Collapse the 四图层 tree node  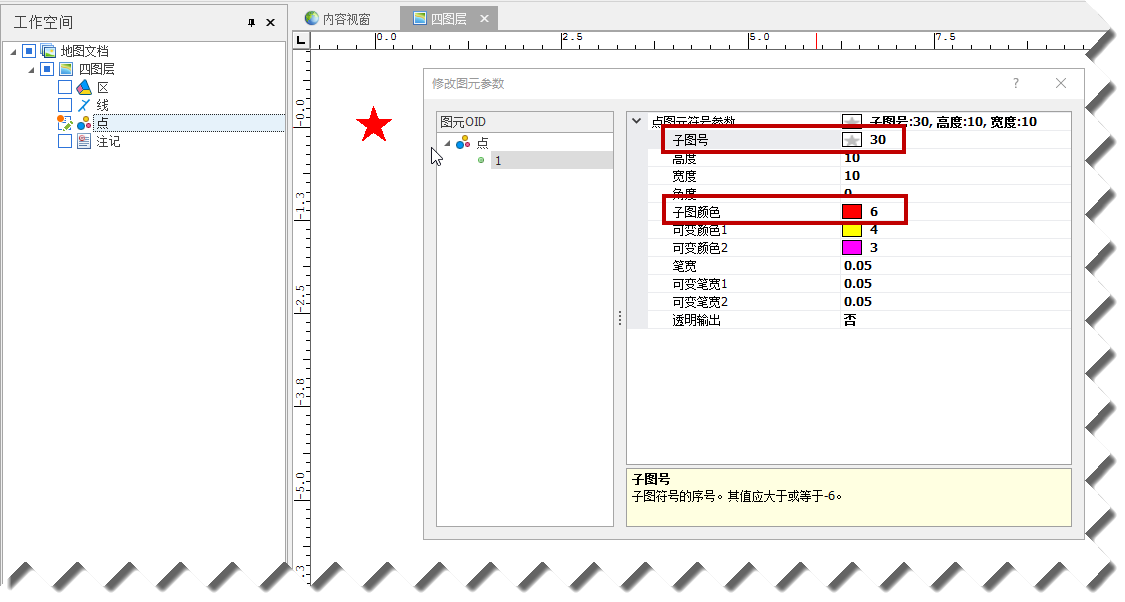(x=31, y=69)
